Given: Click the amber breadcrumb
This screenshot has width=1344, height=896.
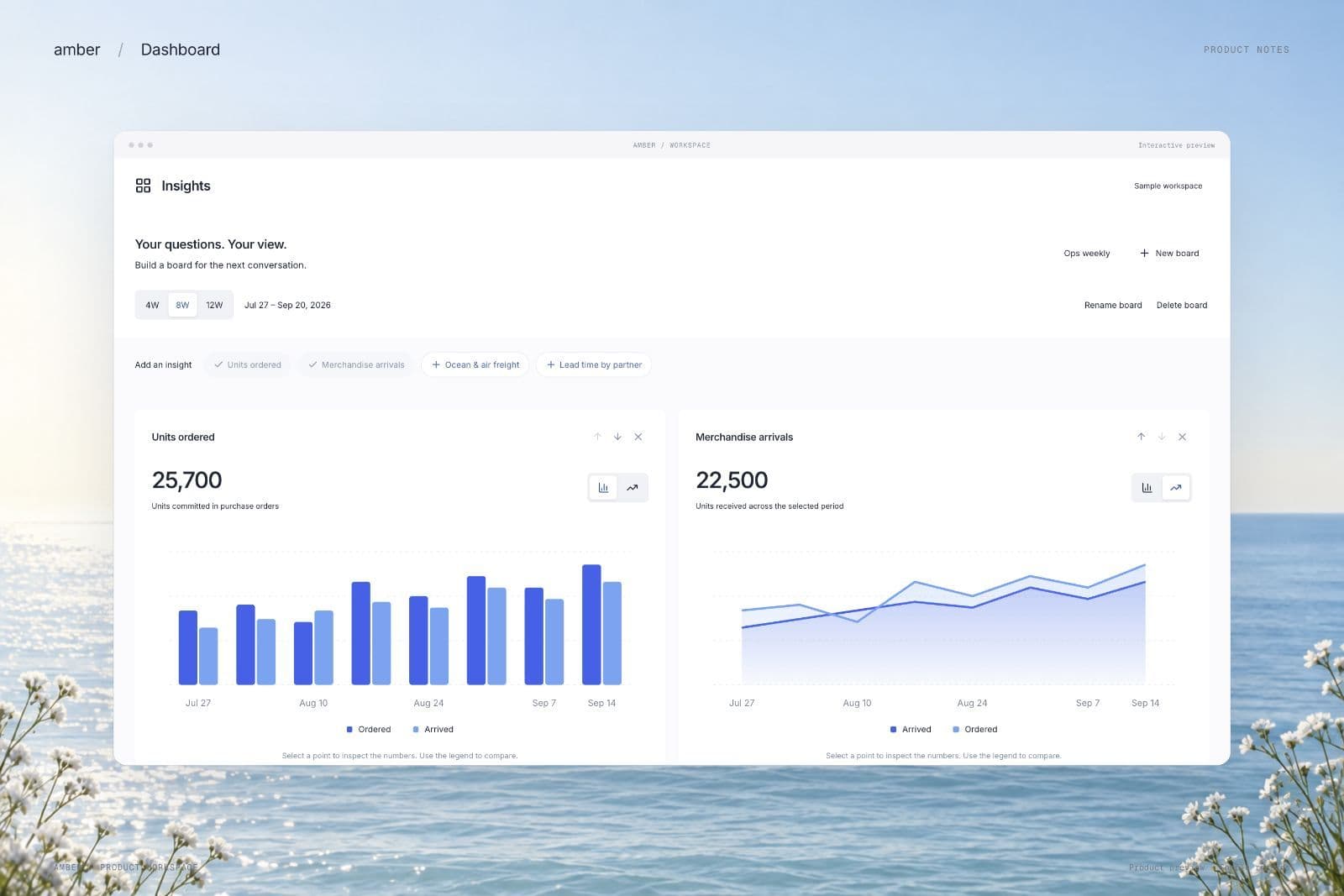Looking at the screenshot, I should [77, 50].
